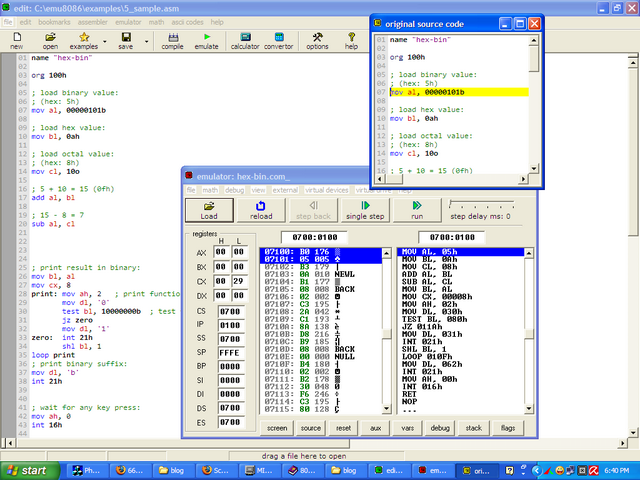The height and width of the screenshot is (480, 640).
Task: Click the reset button in emulator
Action: tap(343, 428)
